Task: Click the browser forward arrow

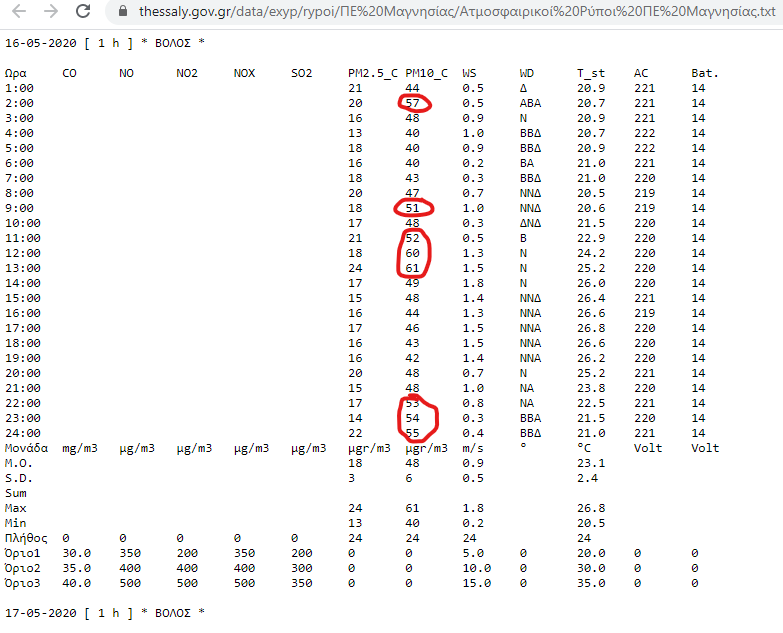Action: point(51,12)
